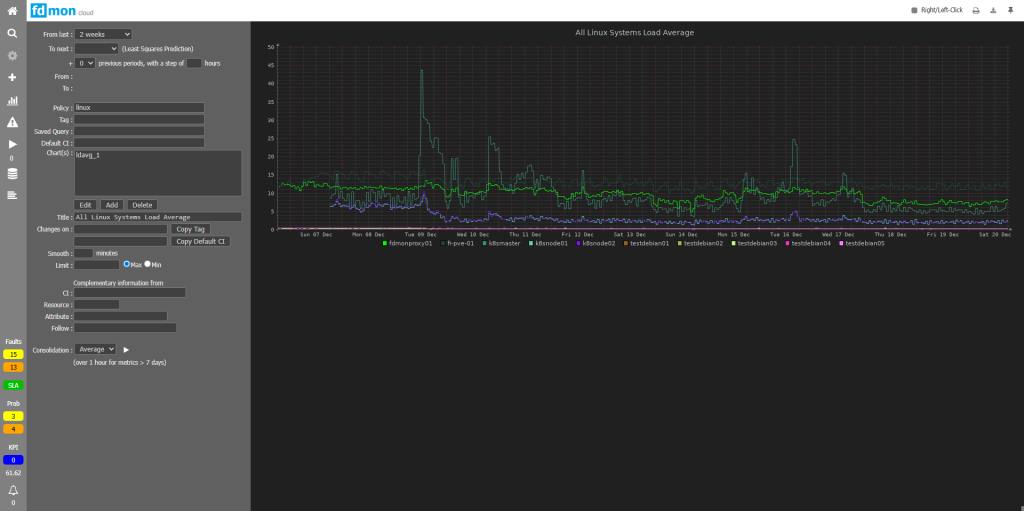
Task: Click the green SLA status badge
Action: (13, 384)
